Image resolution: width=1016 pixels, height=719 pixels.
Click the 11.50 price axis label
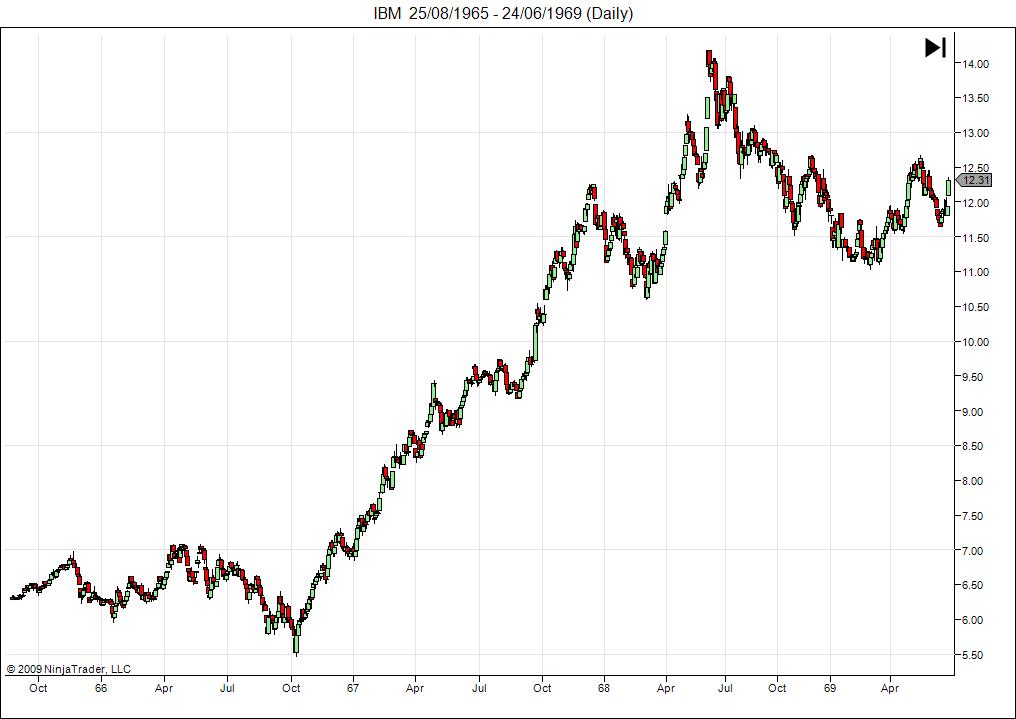coord(976,238)
